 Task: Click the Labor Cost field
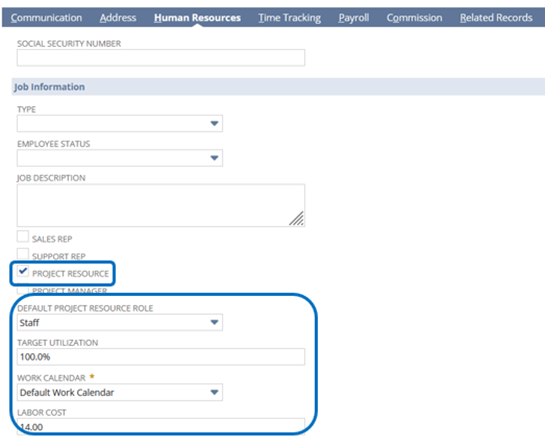pyautogui.click(x=161, y=426)
